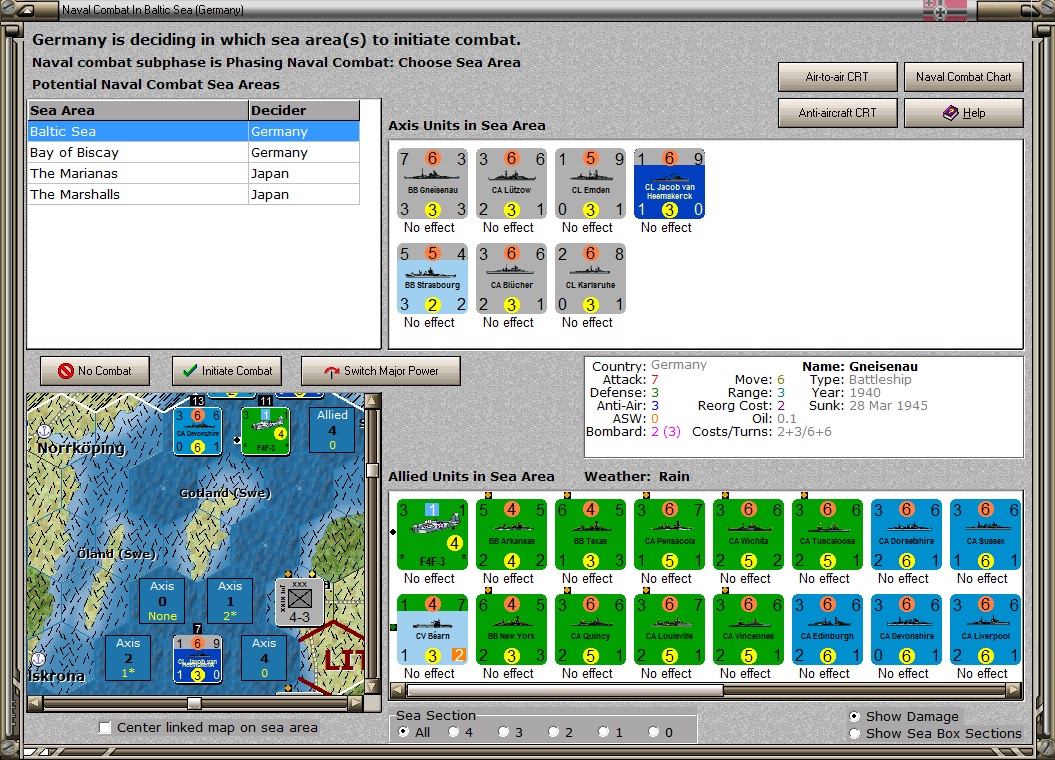Click the Sea Area column header
Image resolution: width=1055 pixels, height=760 pixels.
pos(138,110)
